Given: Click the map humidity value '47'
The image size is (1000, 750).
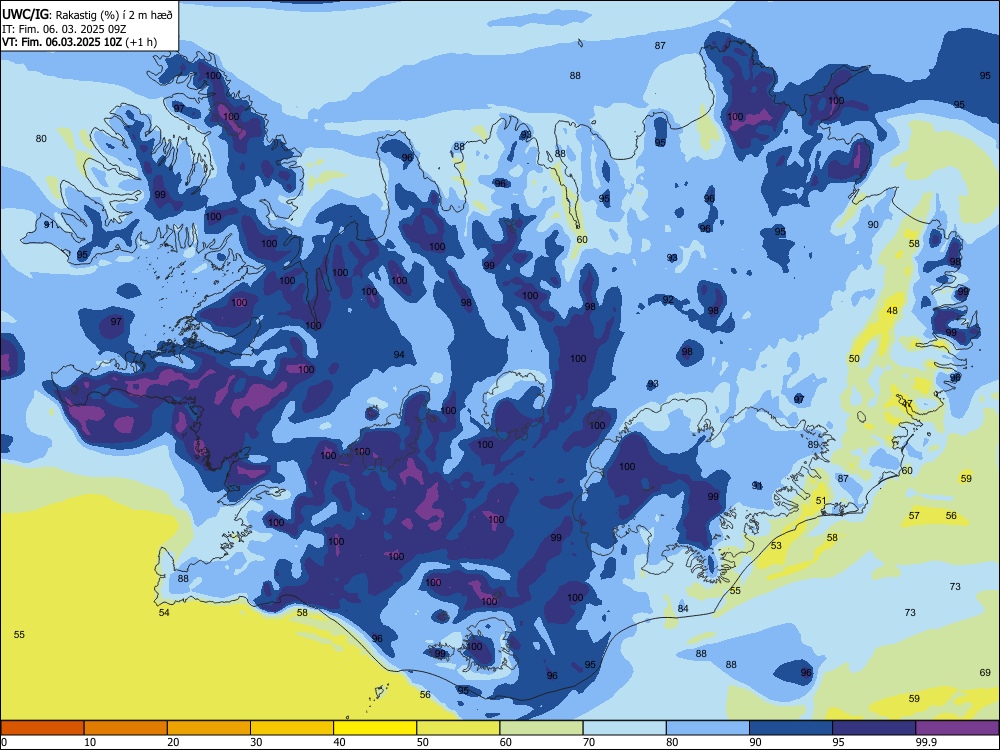Looking at the screenshot, I should [908, 404].
